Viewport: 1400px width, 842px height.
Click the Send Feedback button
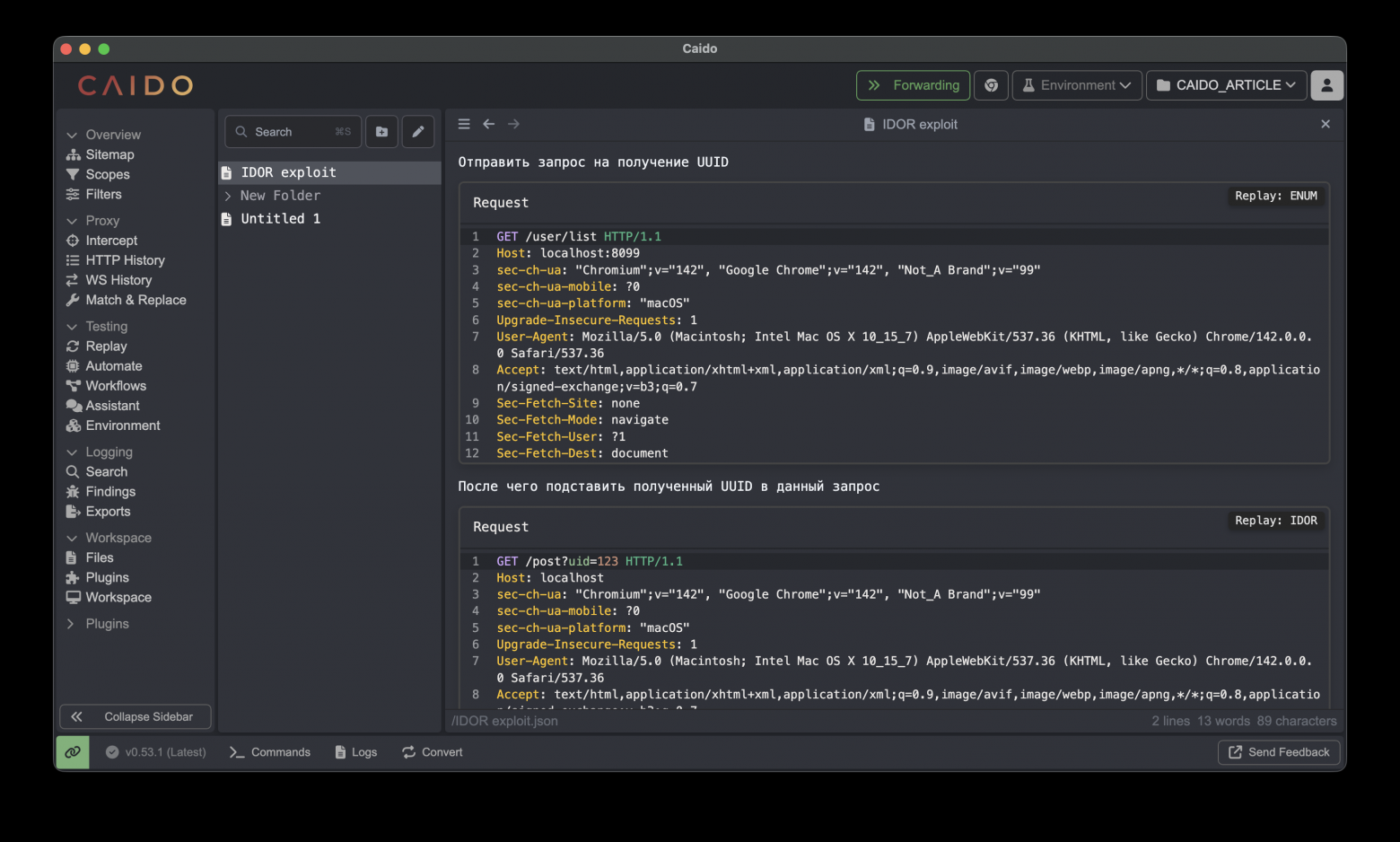[x=1279, y=752]
